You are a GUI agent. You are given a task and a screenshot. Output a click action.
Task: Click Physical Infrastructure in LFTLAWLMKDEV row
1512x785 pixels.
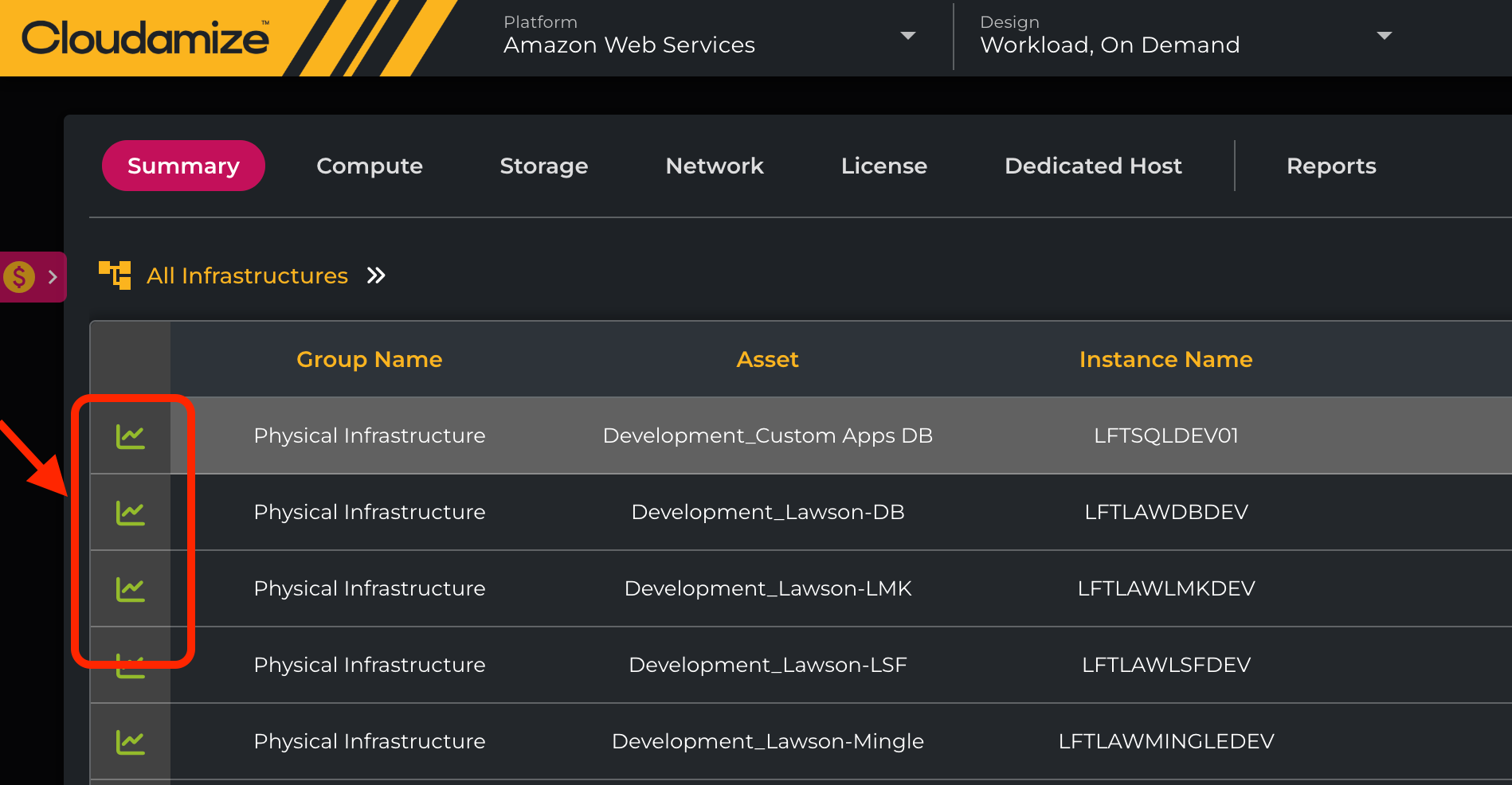coord(369,588)
